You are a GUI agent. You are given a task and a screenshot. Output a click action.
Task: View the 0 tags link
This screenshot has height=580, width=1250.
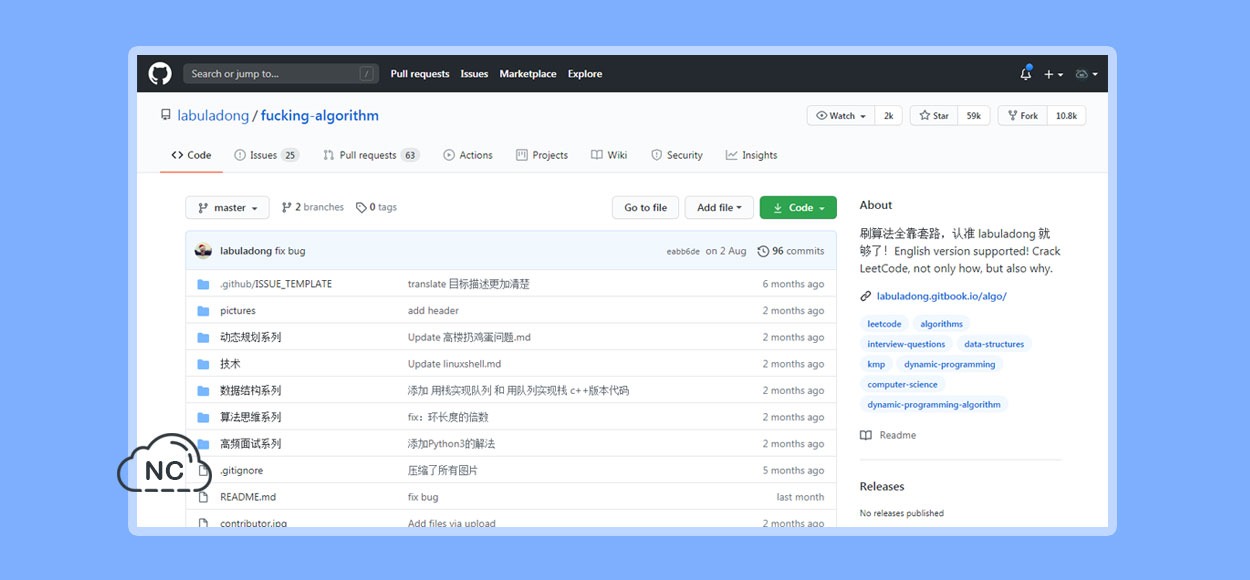(376, 207)
